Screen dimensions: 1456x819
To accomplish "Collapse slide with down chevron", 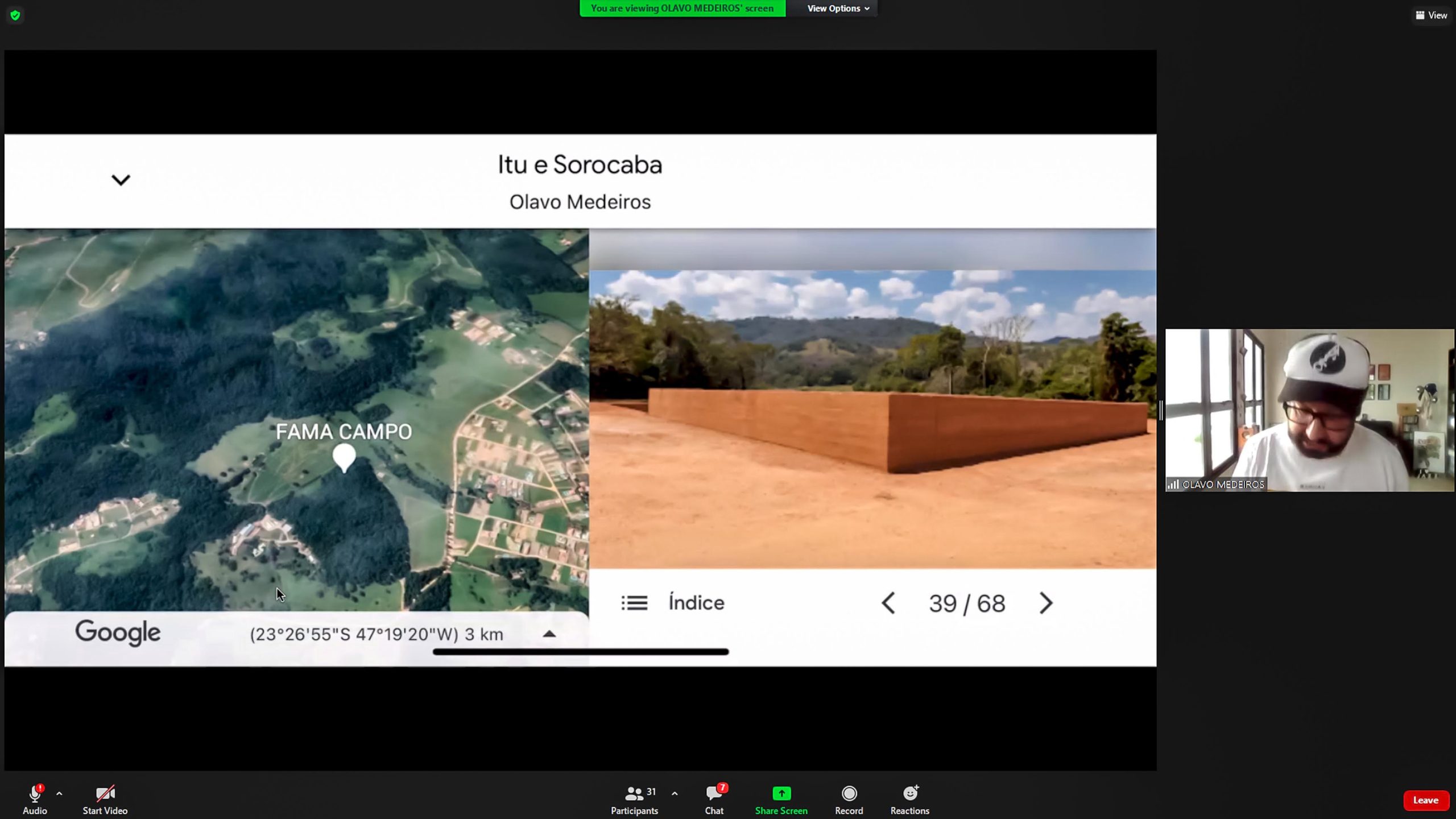I will [x=121, y=180].
